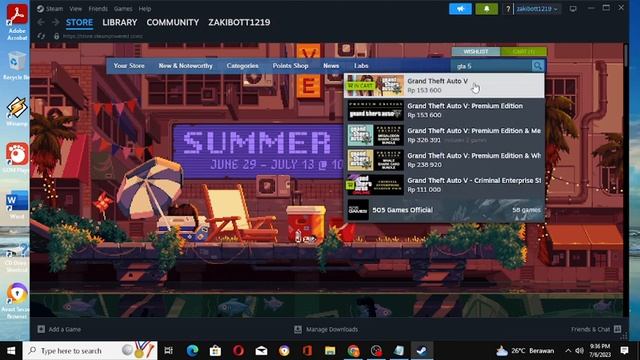Open the ZAKIBOTT1219 profile tab
The width and height of the screenshot is (640, 360).
[239, 22]
